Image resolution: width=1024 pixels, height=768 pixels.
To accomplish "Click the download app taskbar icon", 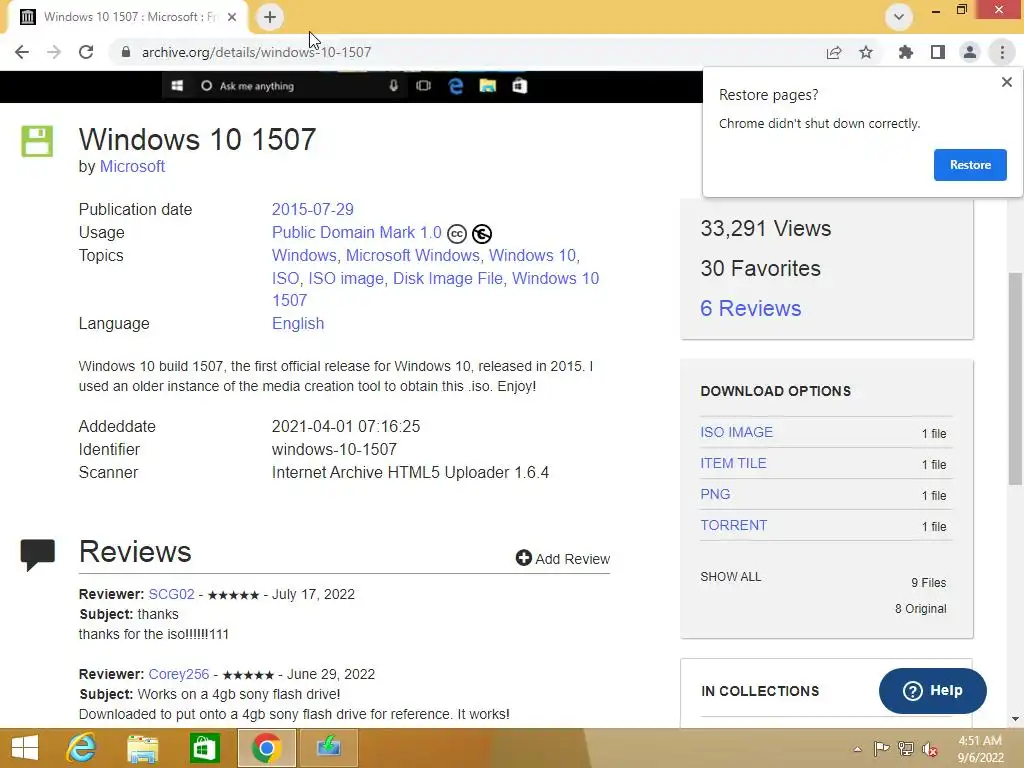I will (x=328, y=748).
